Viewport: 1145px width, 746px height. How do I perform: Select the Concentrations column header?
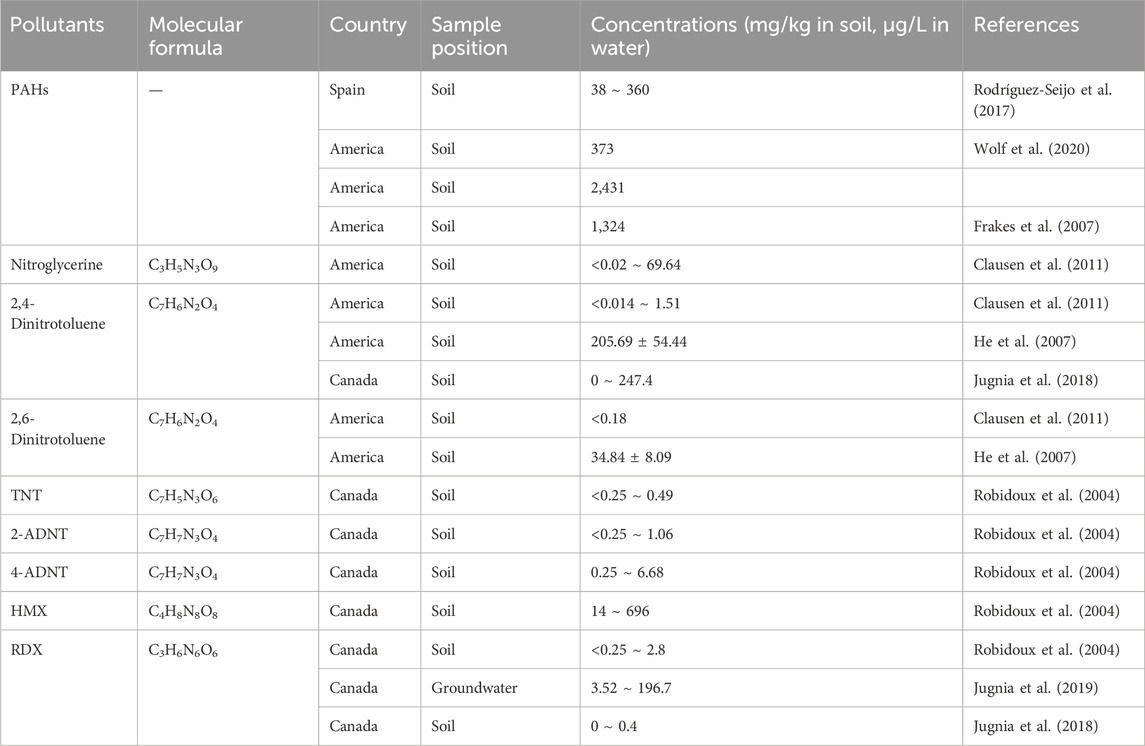(770, 36)
